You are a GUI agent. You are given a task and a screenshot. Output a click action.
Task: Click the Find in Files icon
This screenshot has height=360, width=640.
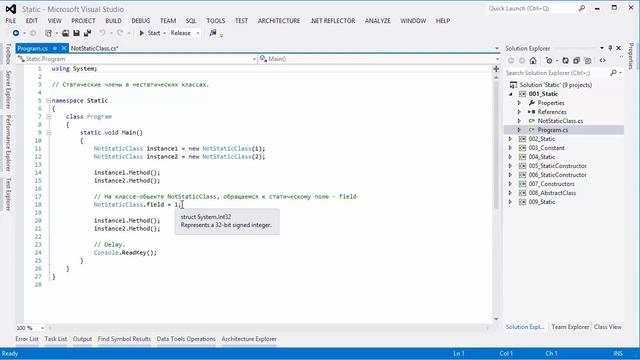point(213,33)
